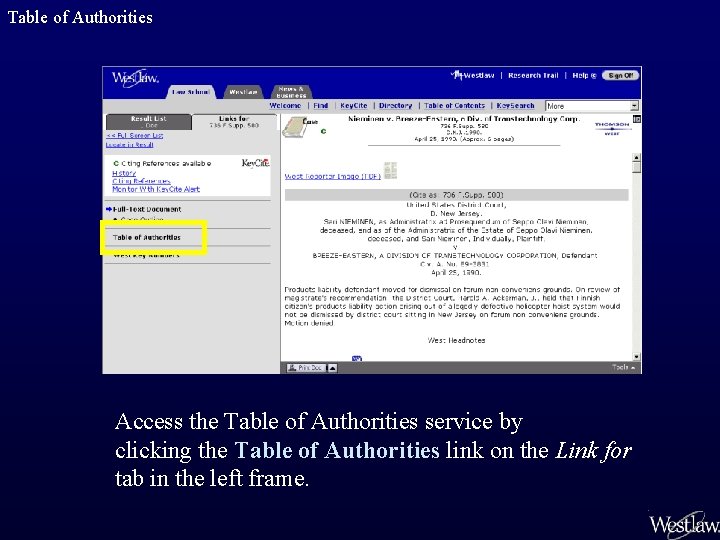Click the green C KeyCite status flag by the case

(x=323, y=131)
